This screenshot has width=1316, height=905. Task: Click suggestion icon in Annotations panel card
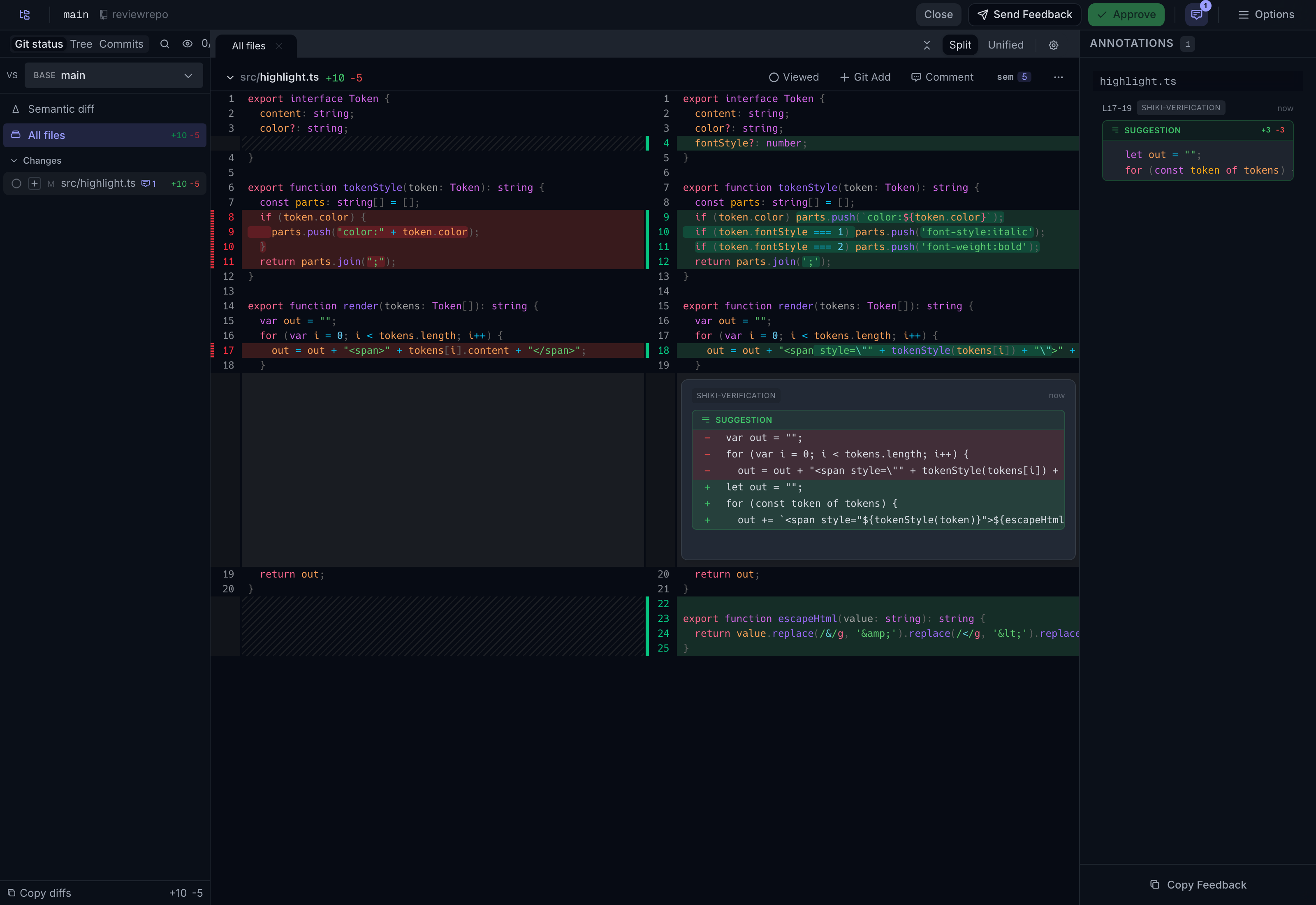pos(1115,130)
